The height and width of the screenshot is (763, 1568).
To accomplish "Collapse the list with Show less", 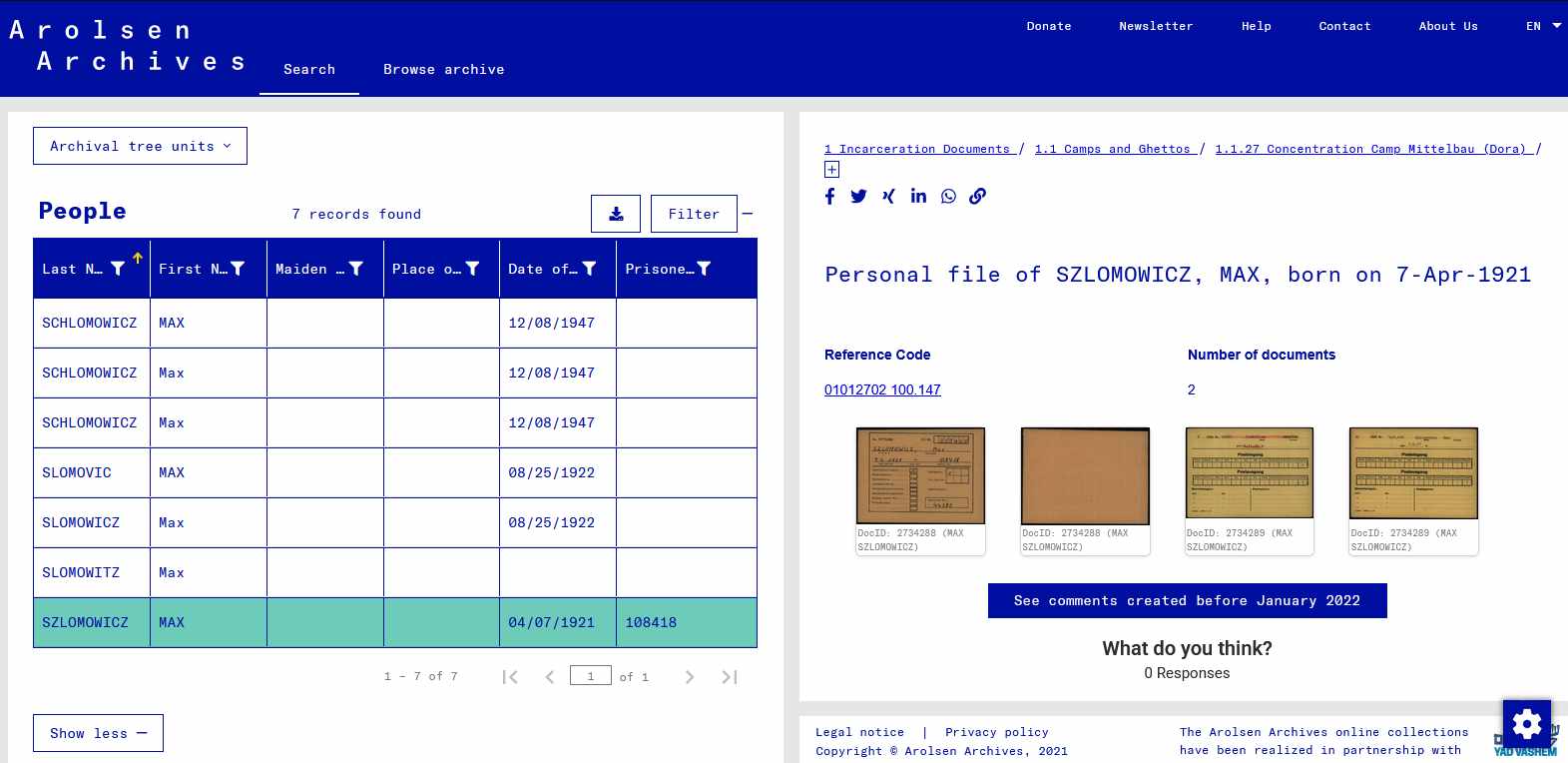I will [x=98, y=733].
